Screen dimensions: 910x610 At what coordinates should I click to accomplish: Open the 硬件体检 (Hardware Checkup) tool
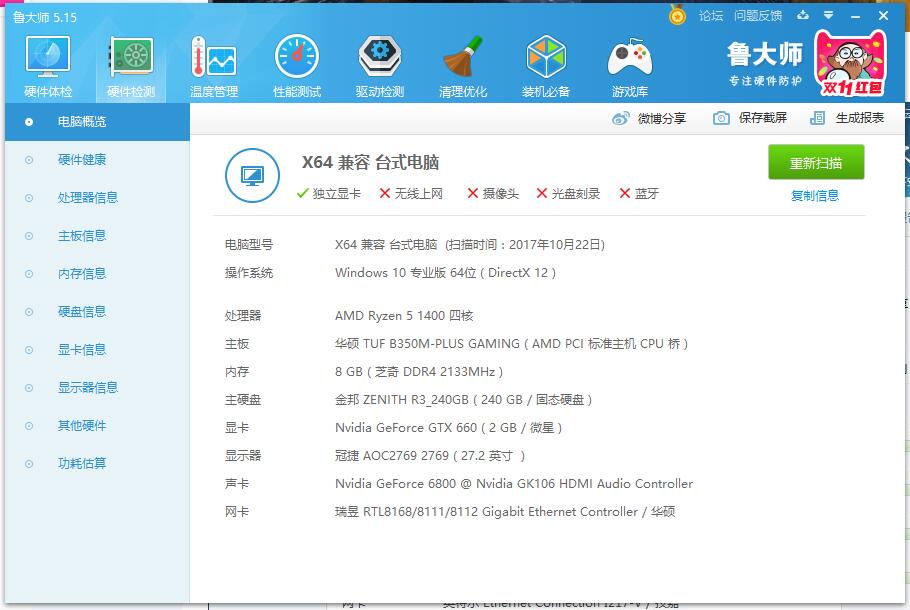coord(46,65)
